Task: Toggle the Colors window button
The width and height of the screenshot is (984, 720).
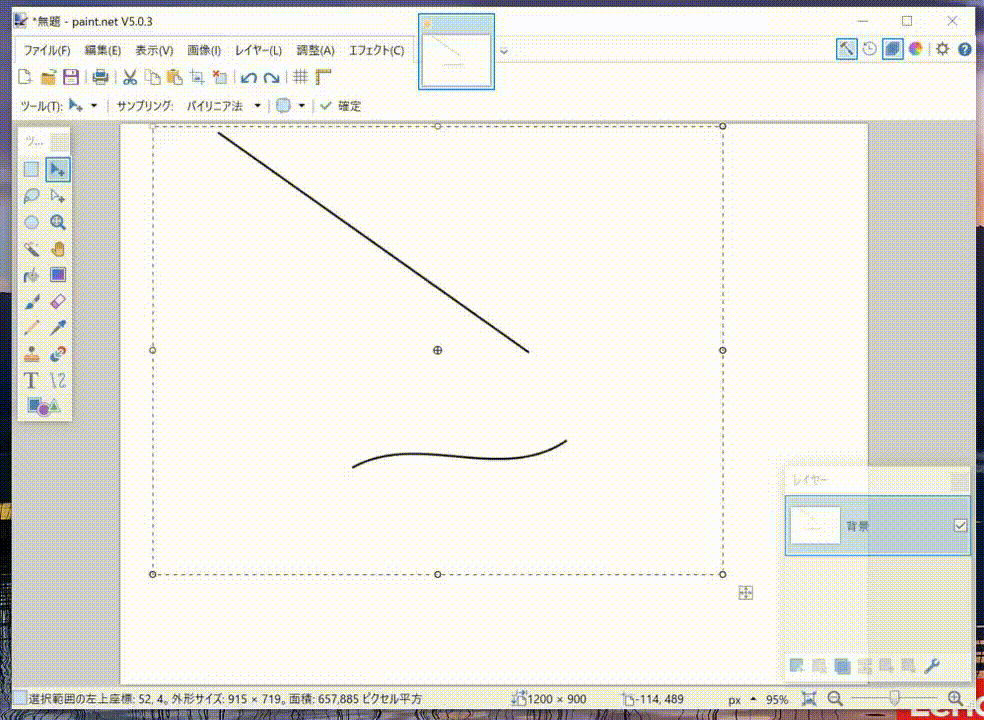Action: coord(916,49)
